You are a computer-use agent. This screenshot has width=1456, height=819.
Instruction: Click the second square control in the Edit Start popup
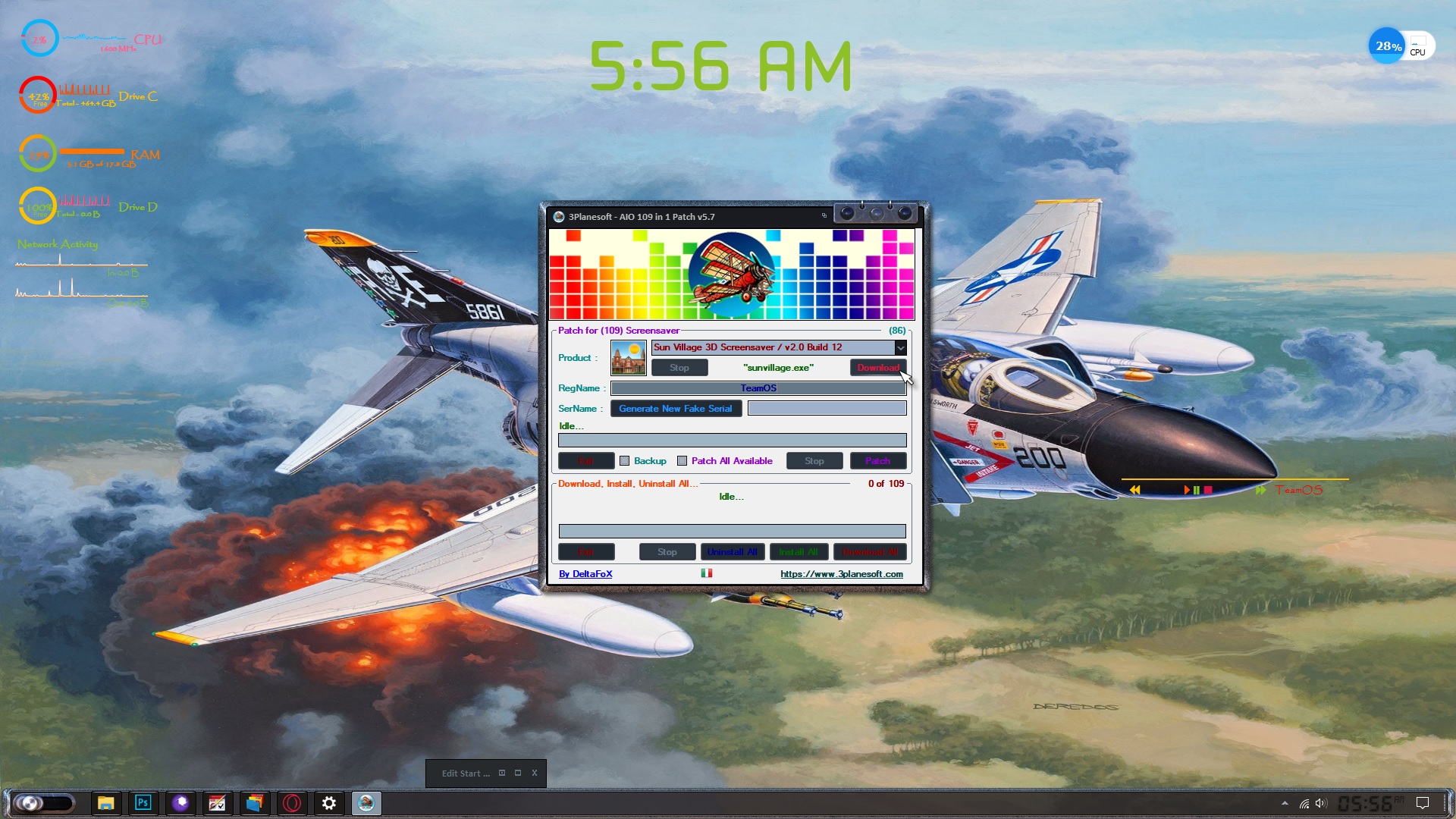click(x=518, y=773)
